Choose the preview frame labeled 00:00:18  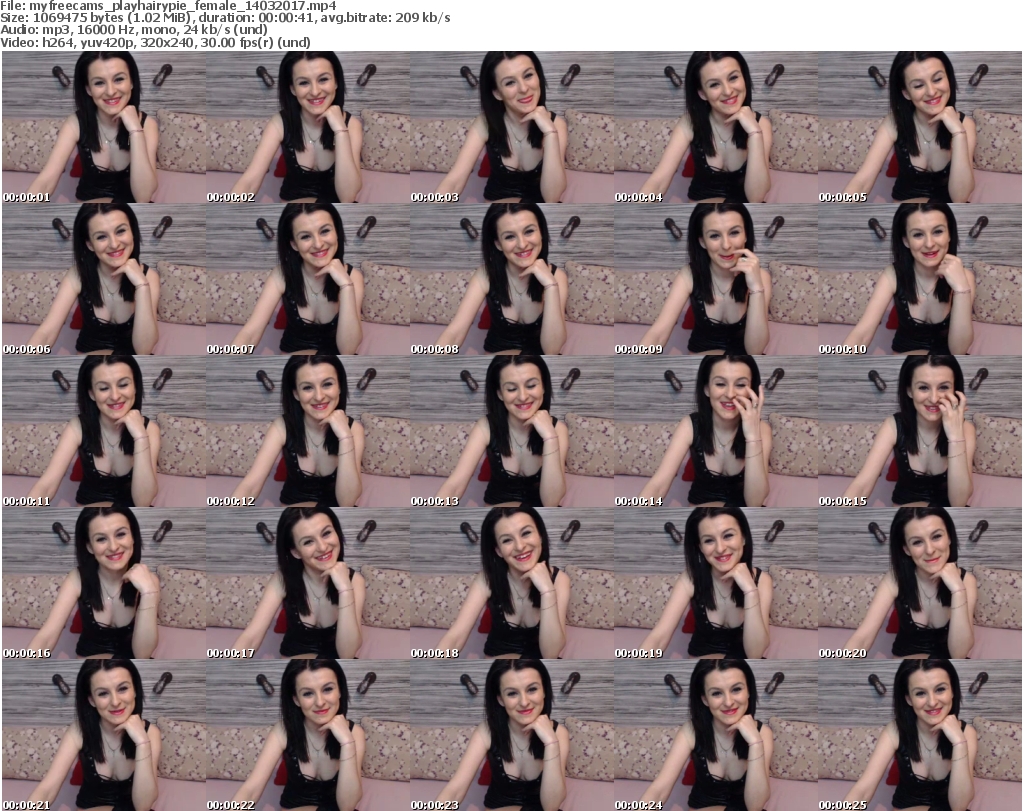[512, 583]
